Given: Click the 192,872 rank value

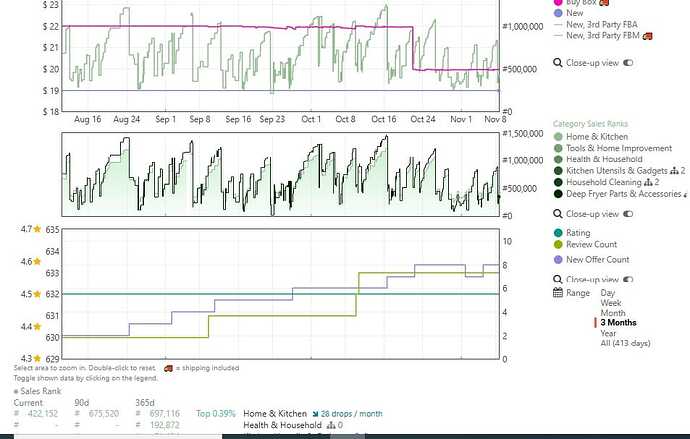Looking at the screenshot, I should (164, 425).
